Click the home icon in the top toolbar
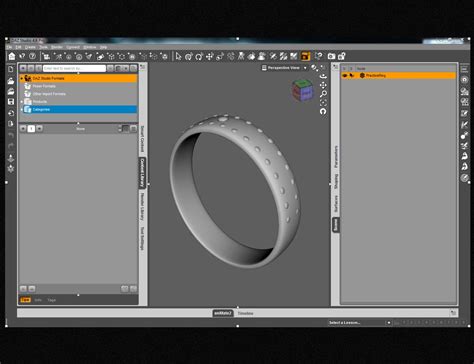This screenshot has height=364, width=474. click(12, 56)
